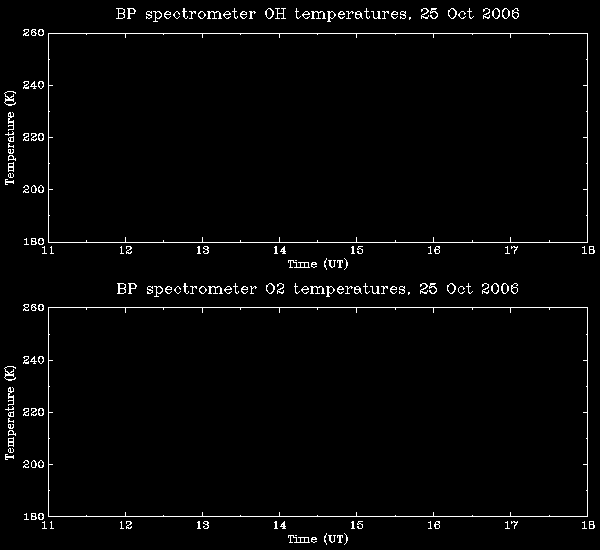Screen dimensions: 600x550
Task: Pick hour 12 on OH plot time axis
Action: click(126, 250)
